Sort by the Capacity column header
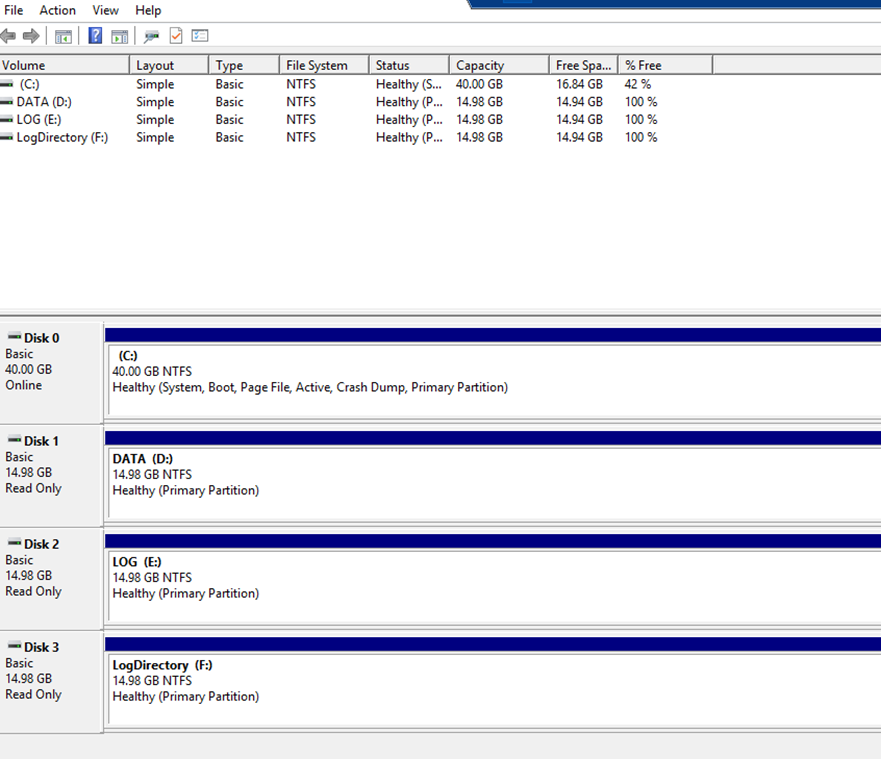 480,65
